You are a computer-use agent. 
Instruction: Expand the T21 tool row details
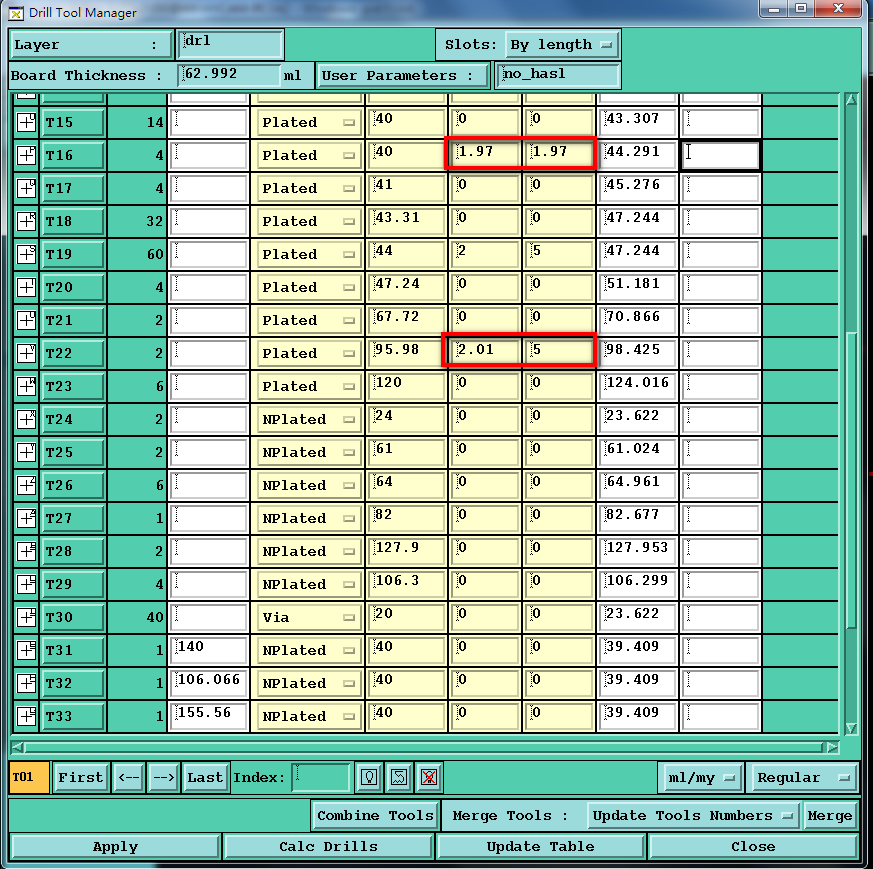26,320
